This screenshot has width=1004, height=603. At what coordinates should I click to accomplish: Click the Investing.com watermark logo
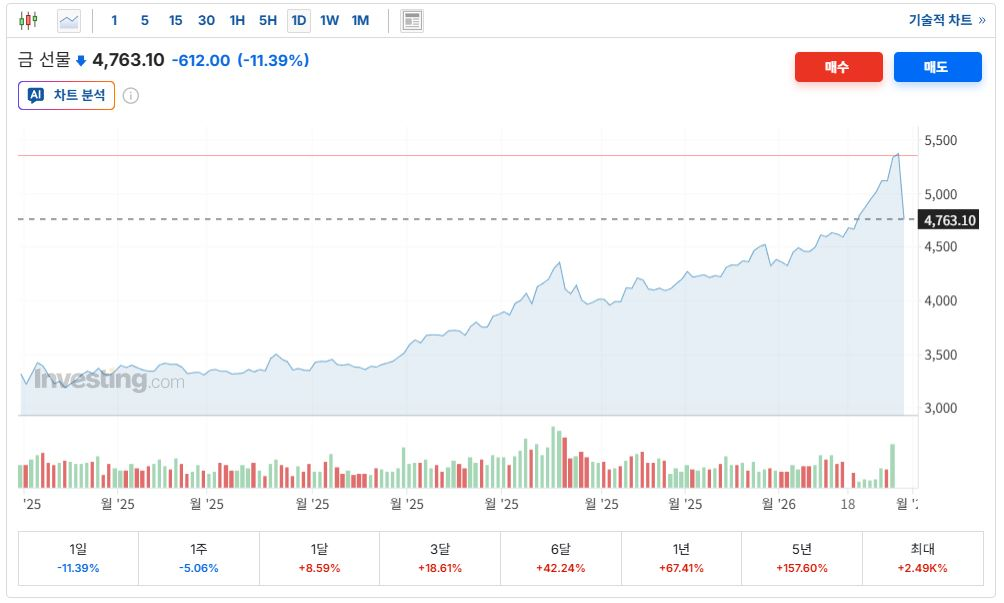(x=110, y=380)
